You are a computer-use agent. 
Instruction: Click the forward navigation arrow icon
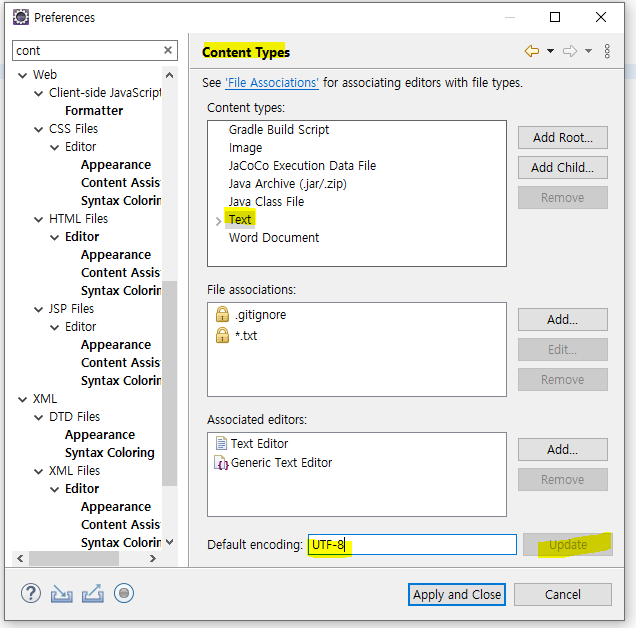[569, 51]
